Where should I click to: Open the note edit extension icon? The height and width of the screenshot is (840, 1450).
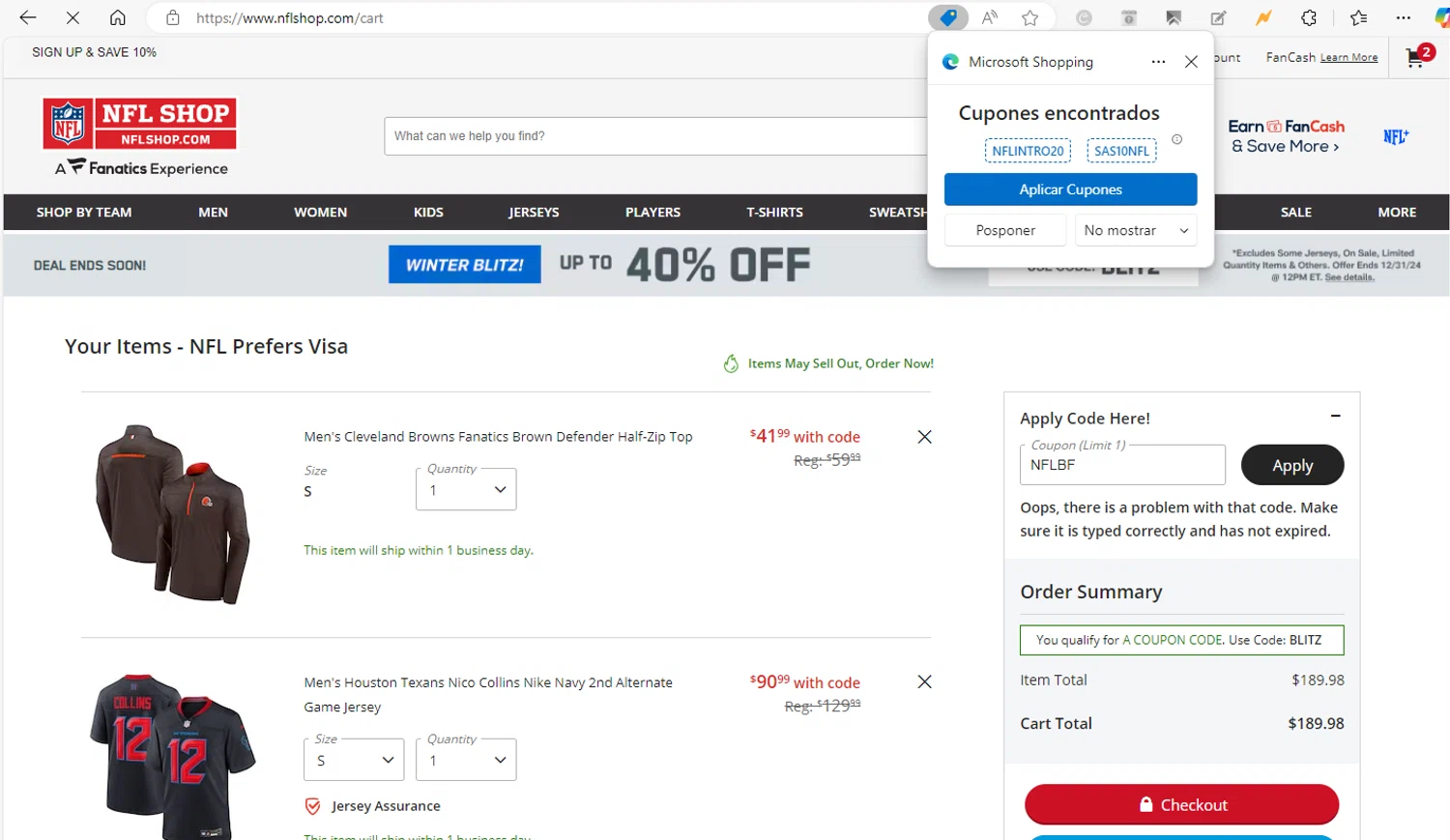[1218, 17]
